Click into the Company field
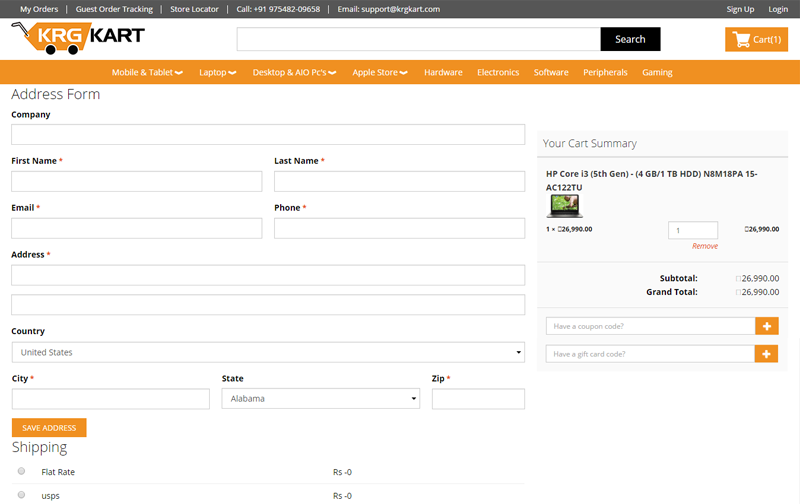The image size is (800, 504). coord(268,134)
